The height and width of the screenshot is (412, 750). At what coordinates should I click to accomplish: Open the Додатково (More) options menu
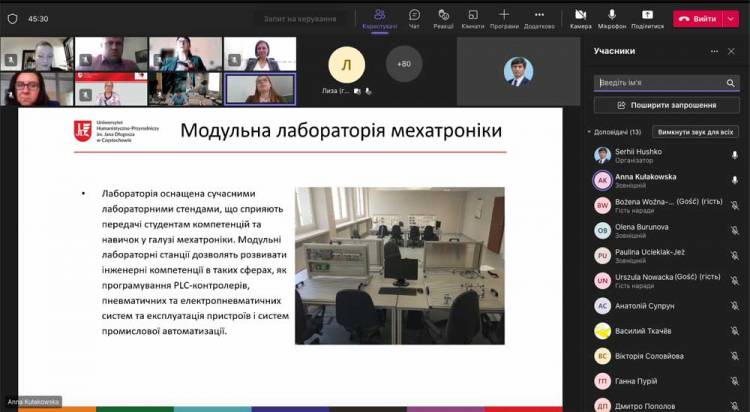click(x=539, y=18)
